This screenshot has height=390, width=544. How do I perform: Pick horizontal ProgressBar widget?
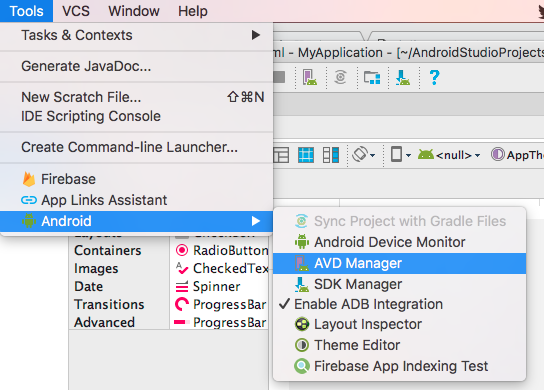point(221,322)
